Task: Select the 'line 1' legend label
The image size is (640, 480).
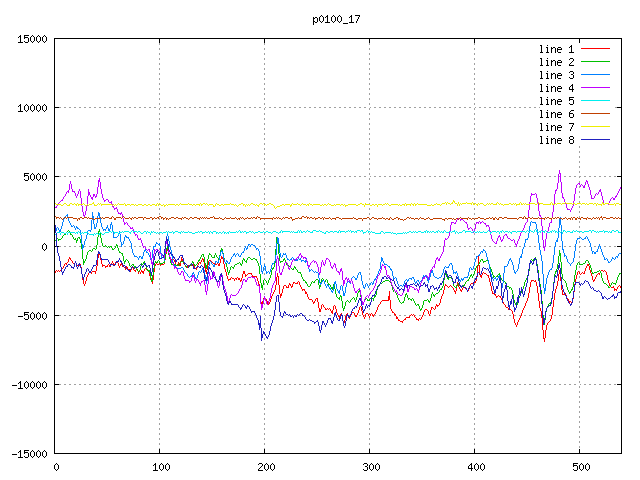Action: pyautogui.click(x=556, y=49)
